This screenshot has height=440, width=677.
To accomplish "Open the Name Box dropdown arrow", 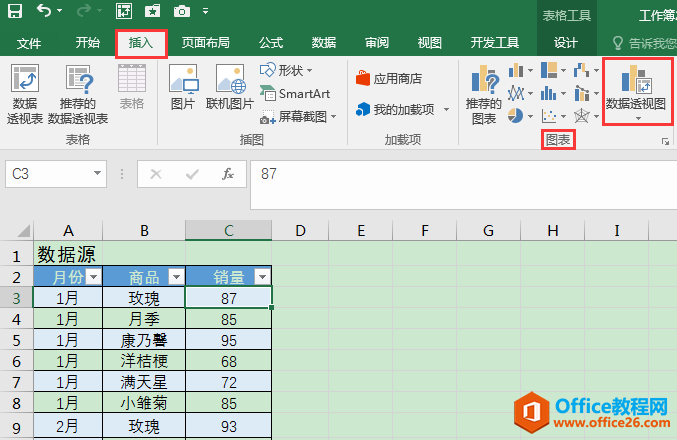I will pos(97,173).
